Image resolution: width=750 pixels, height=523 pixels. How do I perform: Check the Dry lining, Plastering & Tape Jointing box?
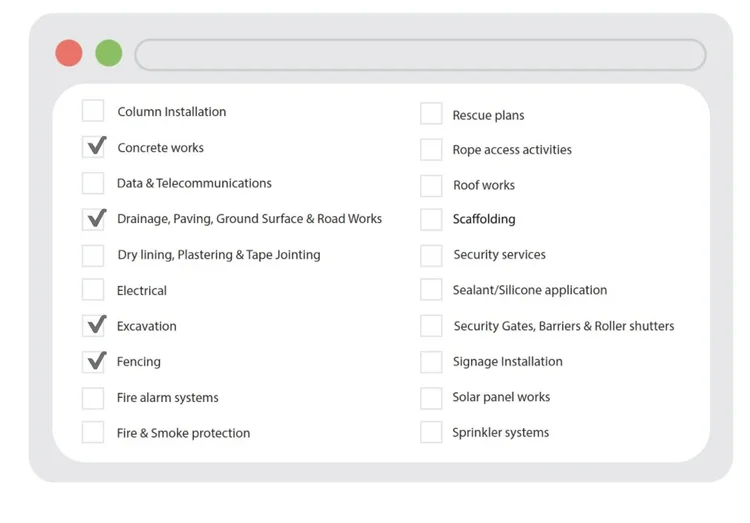(93, 255)
